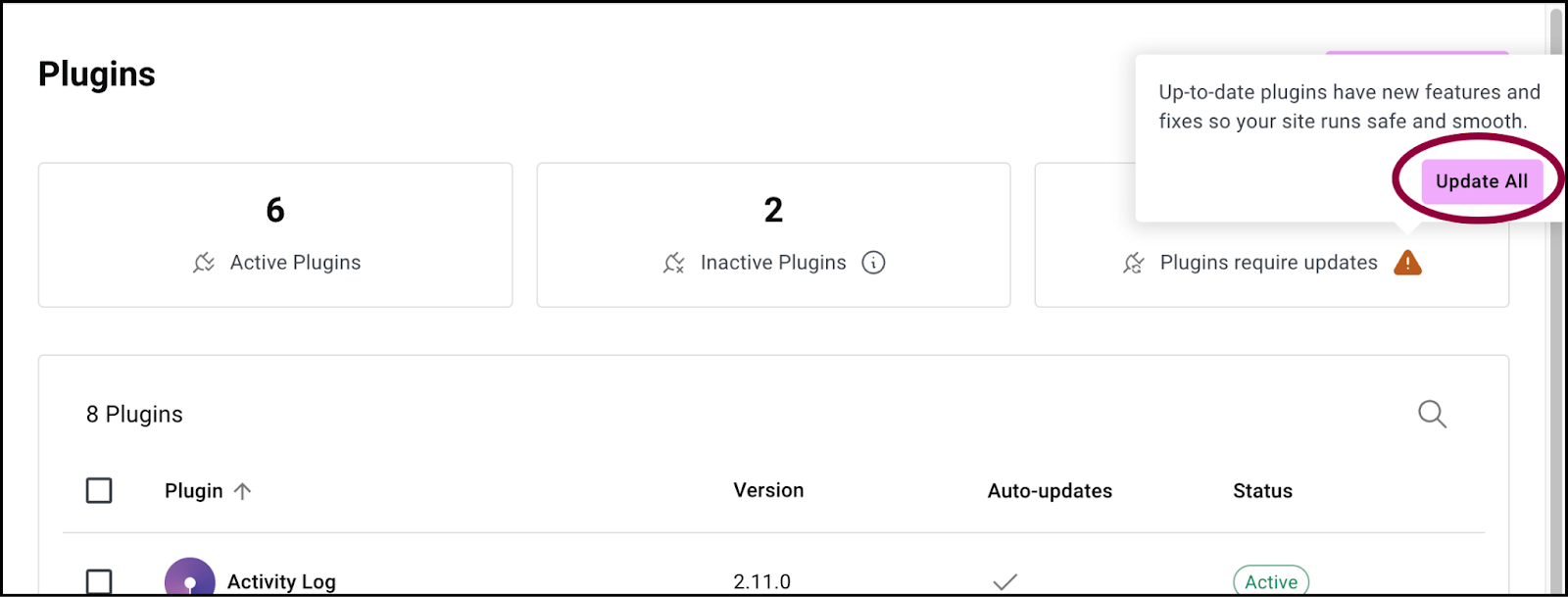Screen dimensions: 1568x597
Task: Click the plugin updates refresh-plug icon
Action: pos(1134,263)
